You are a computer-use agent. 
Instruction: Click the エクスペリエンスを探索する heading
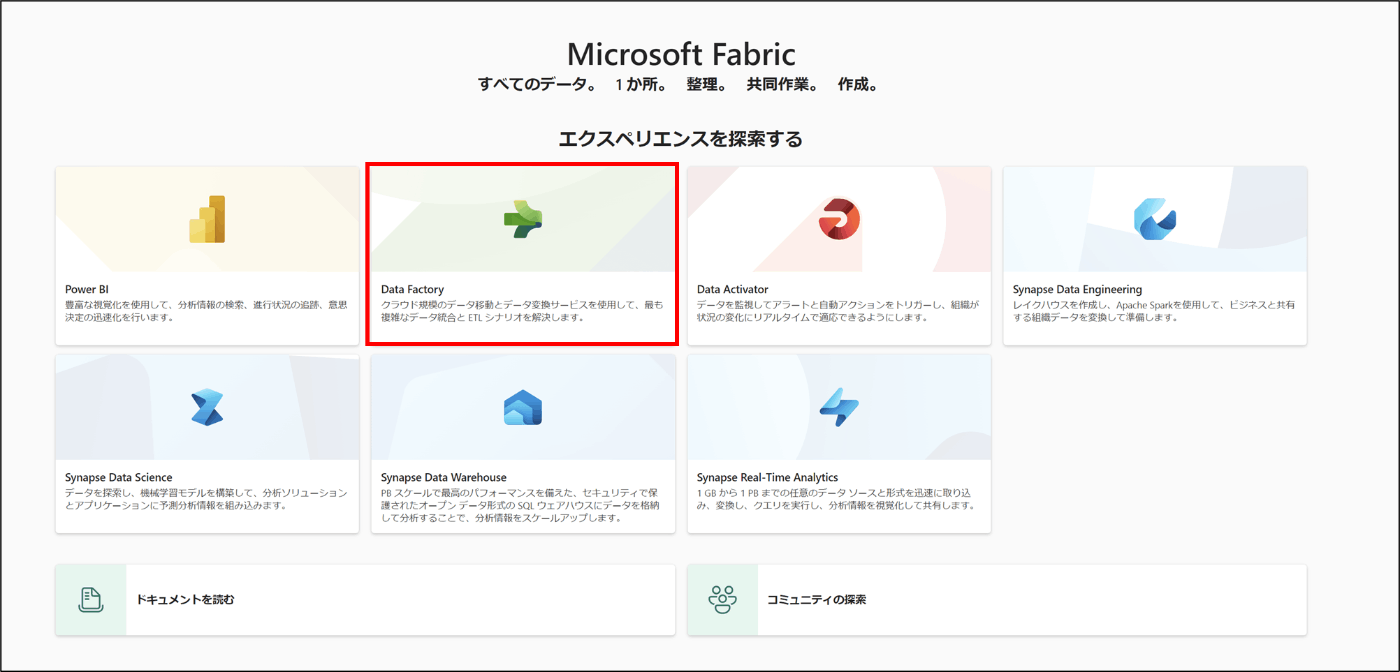click(x=680, y=139)
